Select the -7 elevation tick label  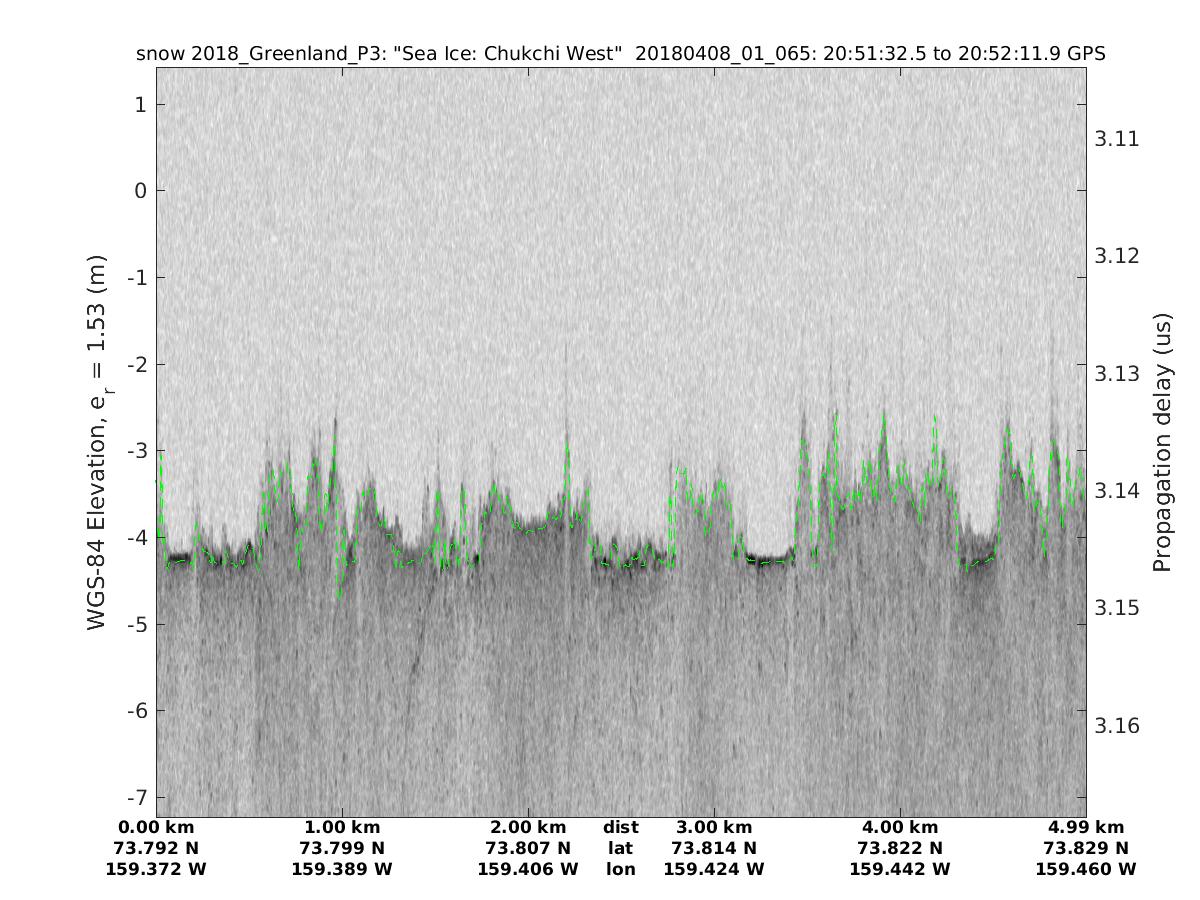click(x=136, y=797)
